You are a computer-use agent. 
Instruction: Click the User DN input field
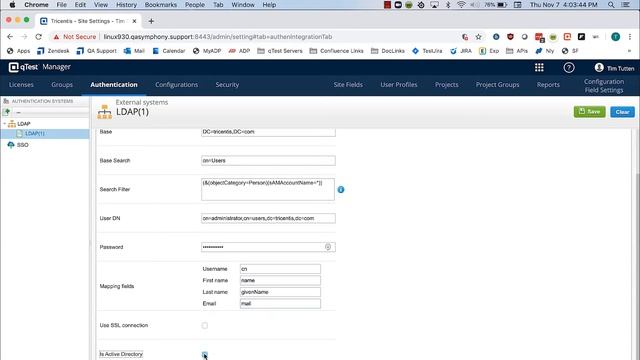(x=268, y=218)
